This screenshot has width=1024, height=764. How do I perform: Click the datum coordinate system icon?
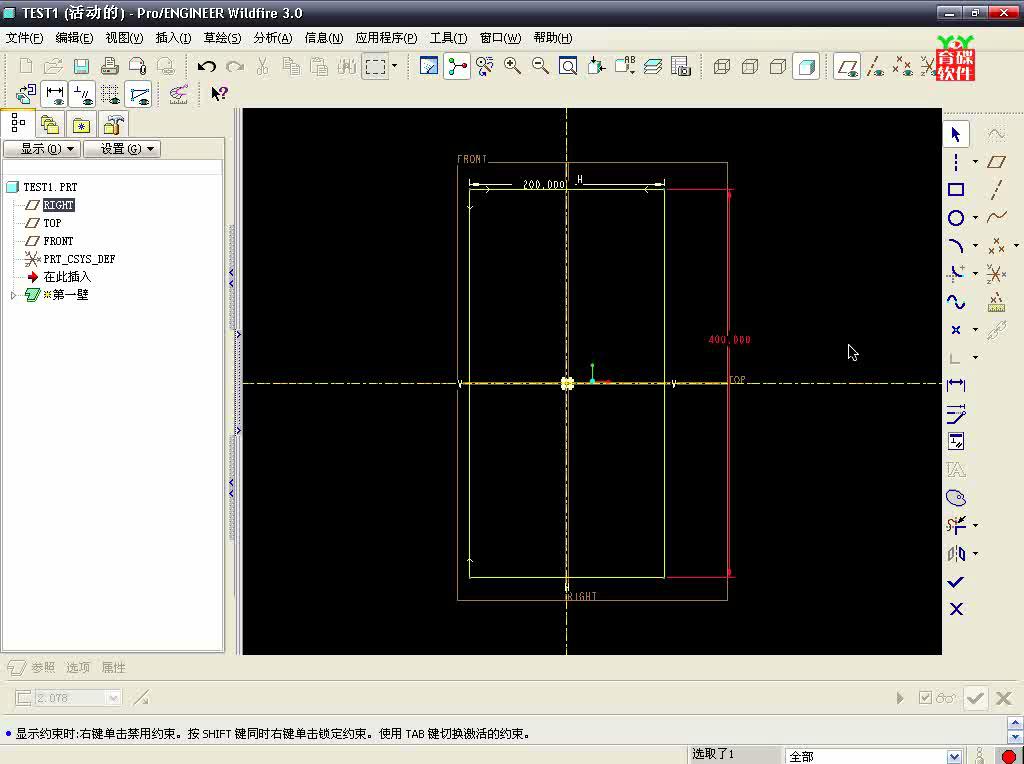(x=997, y=274)
